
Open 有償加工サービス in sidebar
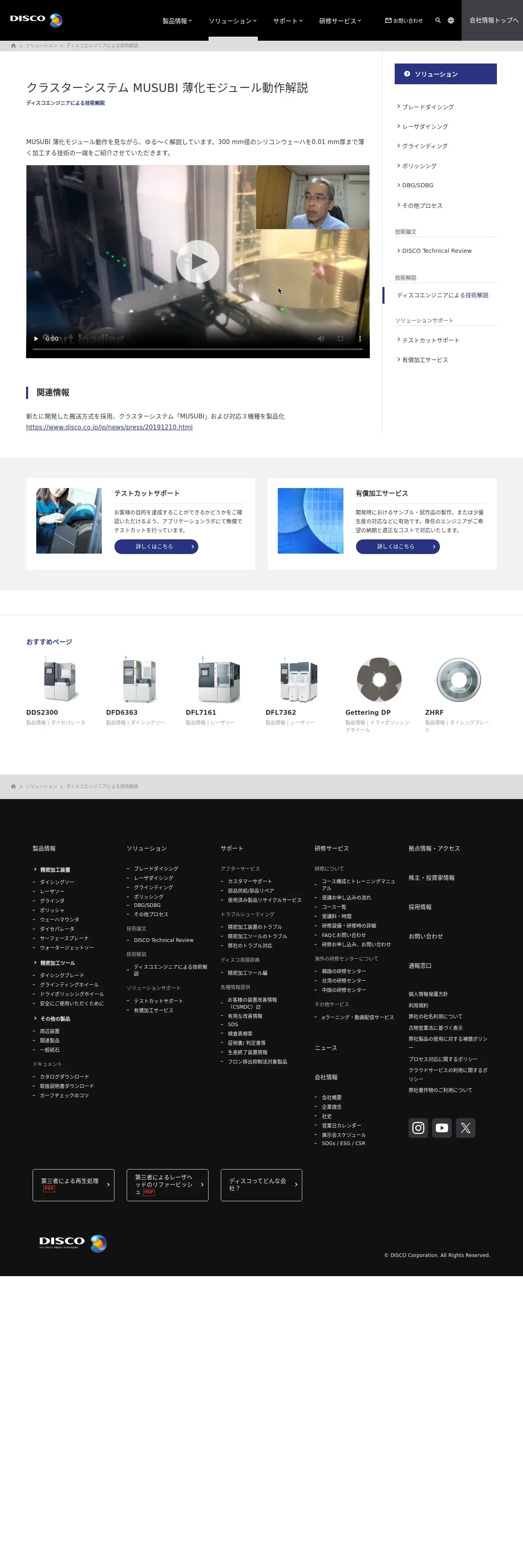coord(425,359)
